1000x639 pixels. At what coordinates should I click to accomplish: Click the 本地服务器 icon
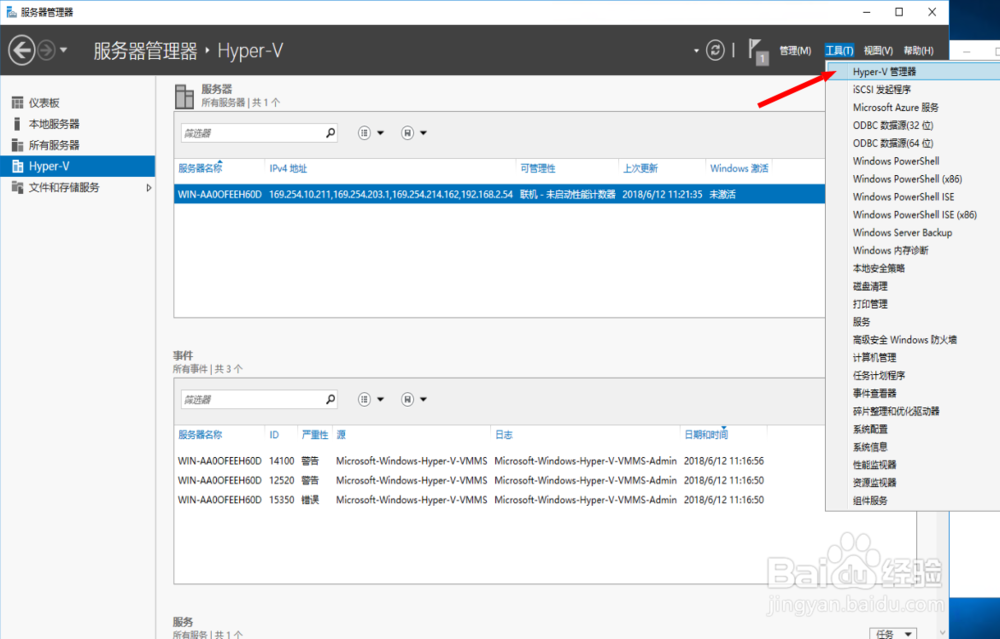(17, 124)
